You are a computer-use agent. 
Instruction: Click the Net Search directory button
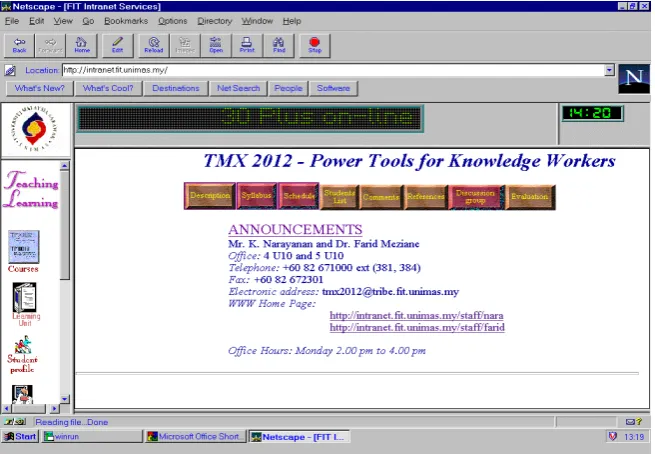(x=238, y=89)
